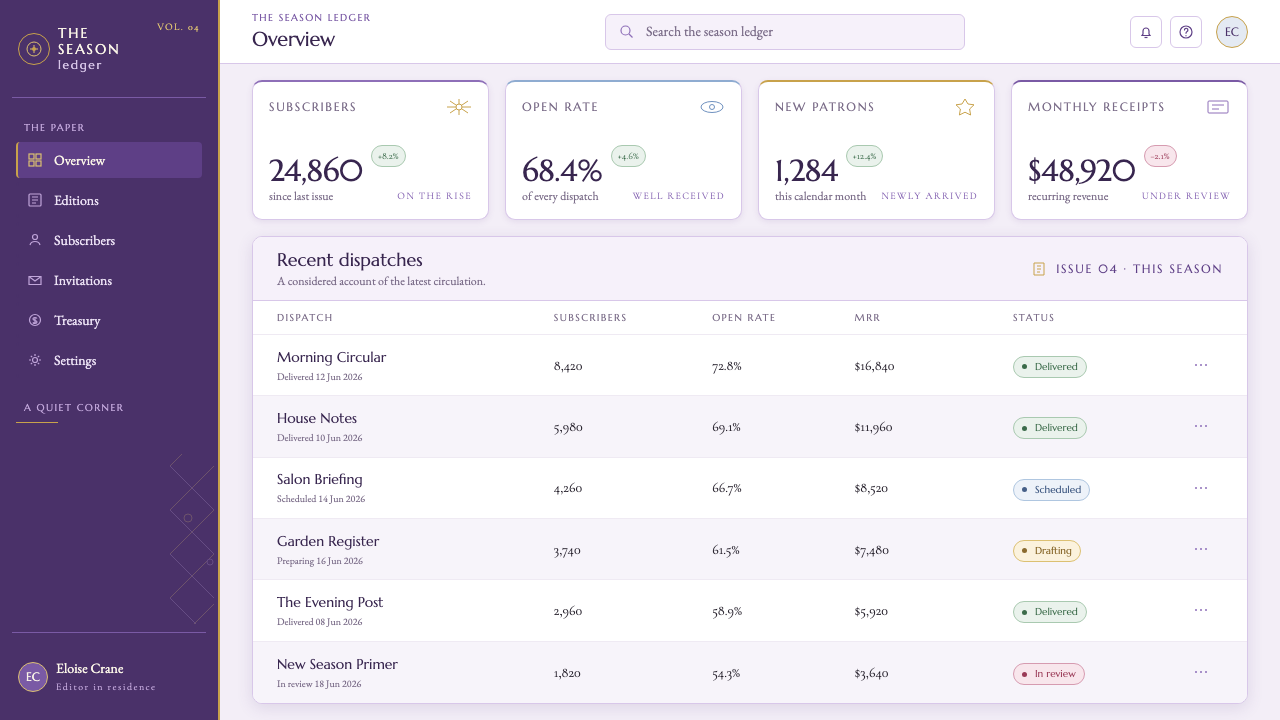Click the star icon on New Patrons card
The width and height of the screenshot is (1280, 720).
[x=965, y=107]
